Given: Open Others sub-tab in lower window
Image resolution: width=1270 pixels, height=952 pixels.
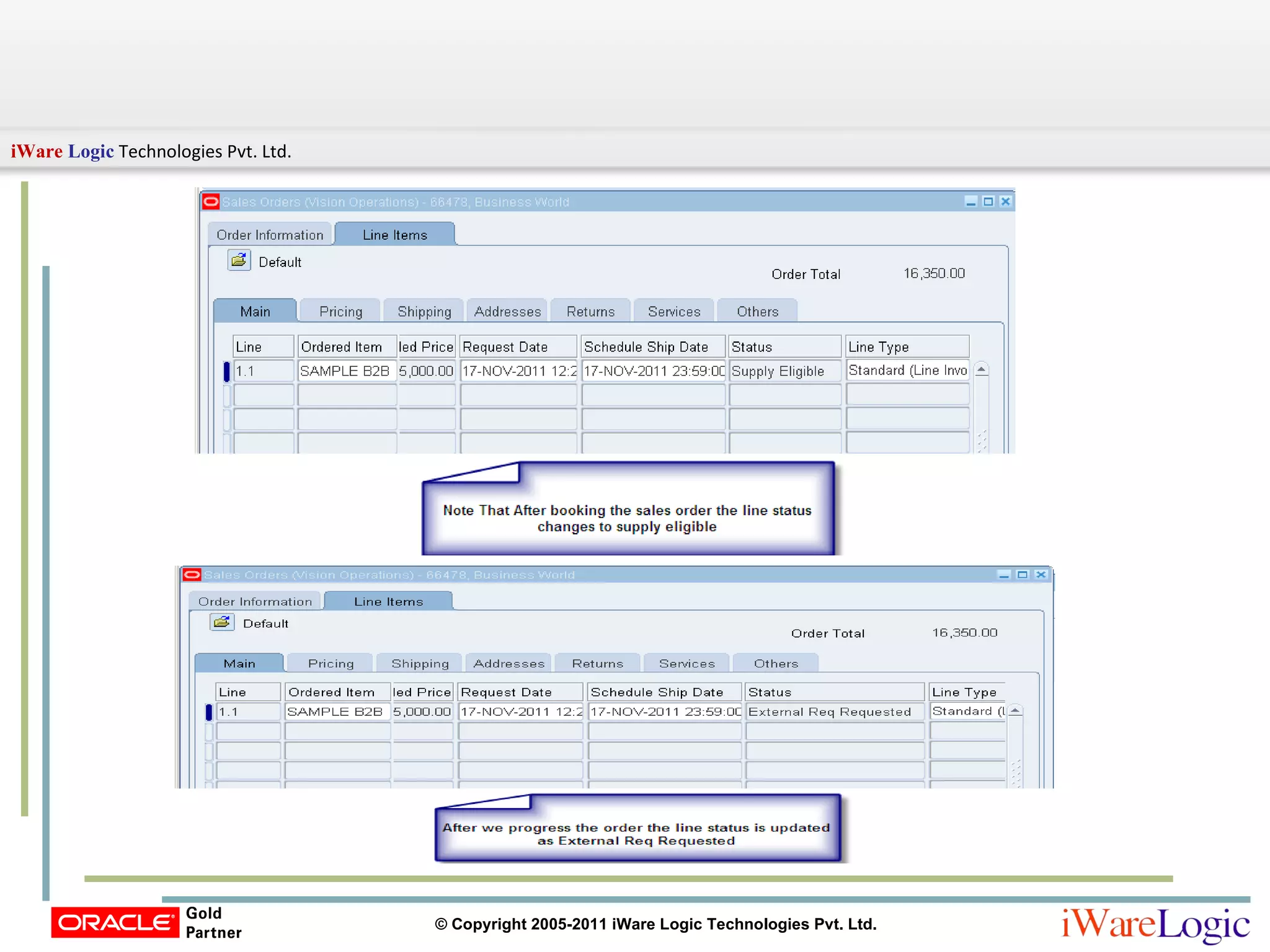Looking at the screenshot, I should pos(776,663).
